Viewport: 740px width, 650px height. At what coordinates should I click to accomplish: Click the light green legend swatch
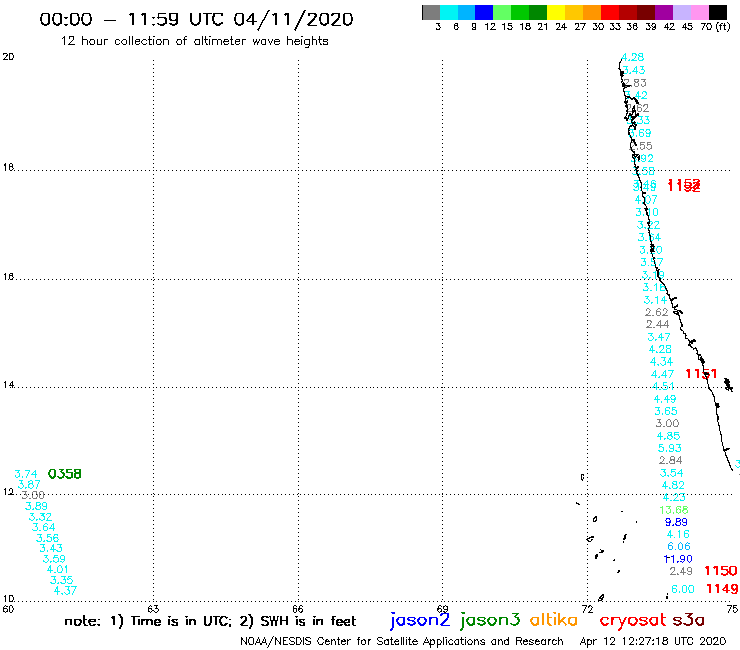[x=502, y=12]
